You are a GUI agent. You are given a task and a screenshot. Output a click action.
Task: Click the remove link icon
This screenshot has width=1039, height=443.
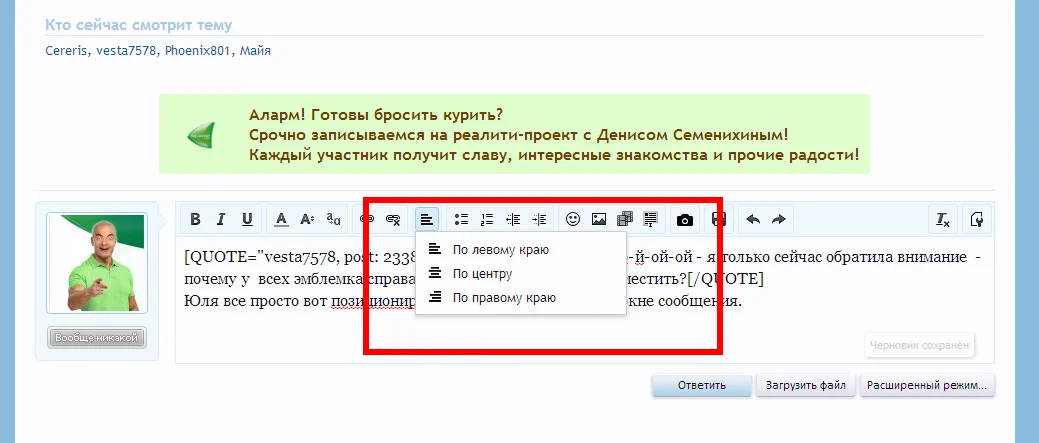(x=393, y=220)
